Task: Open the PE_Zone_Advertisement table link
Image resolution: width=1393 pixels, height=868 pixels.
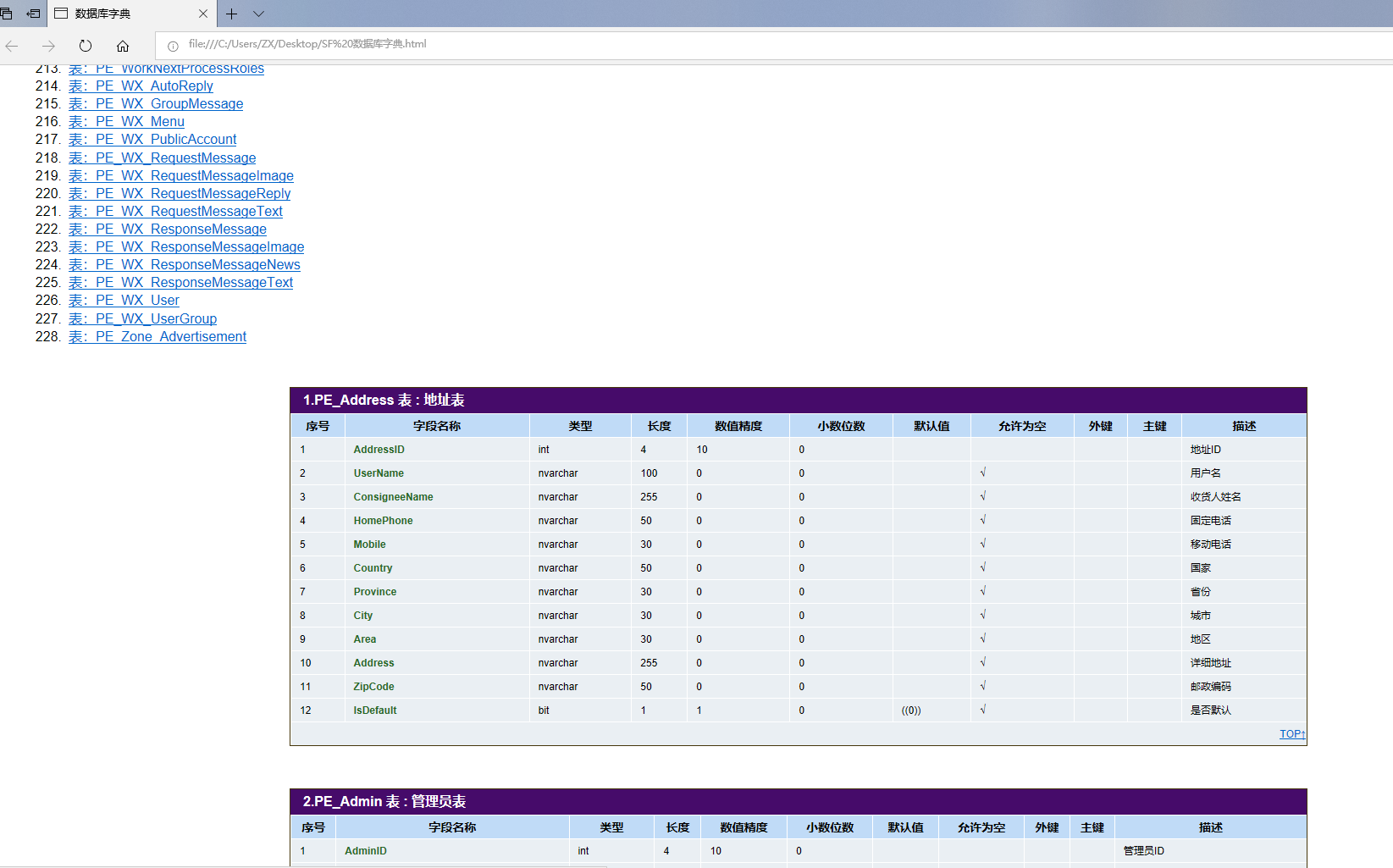Action: pos(158,336)
